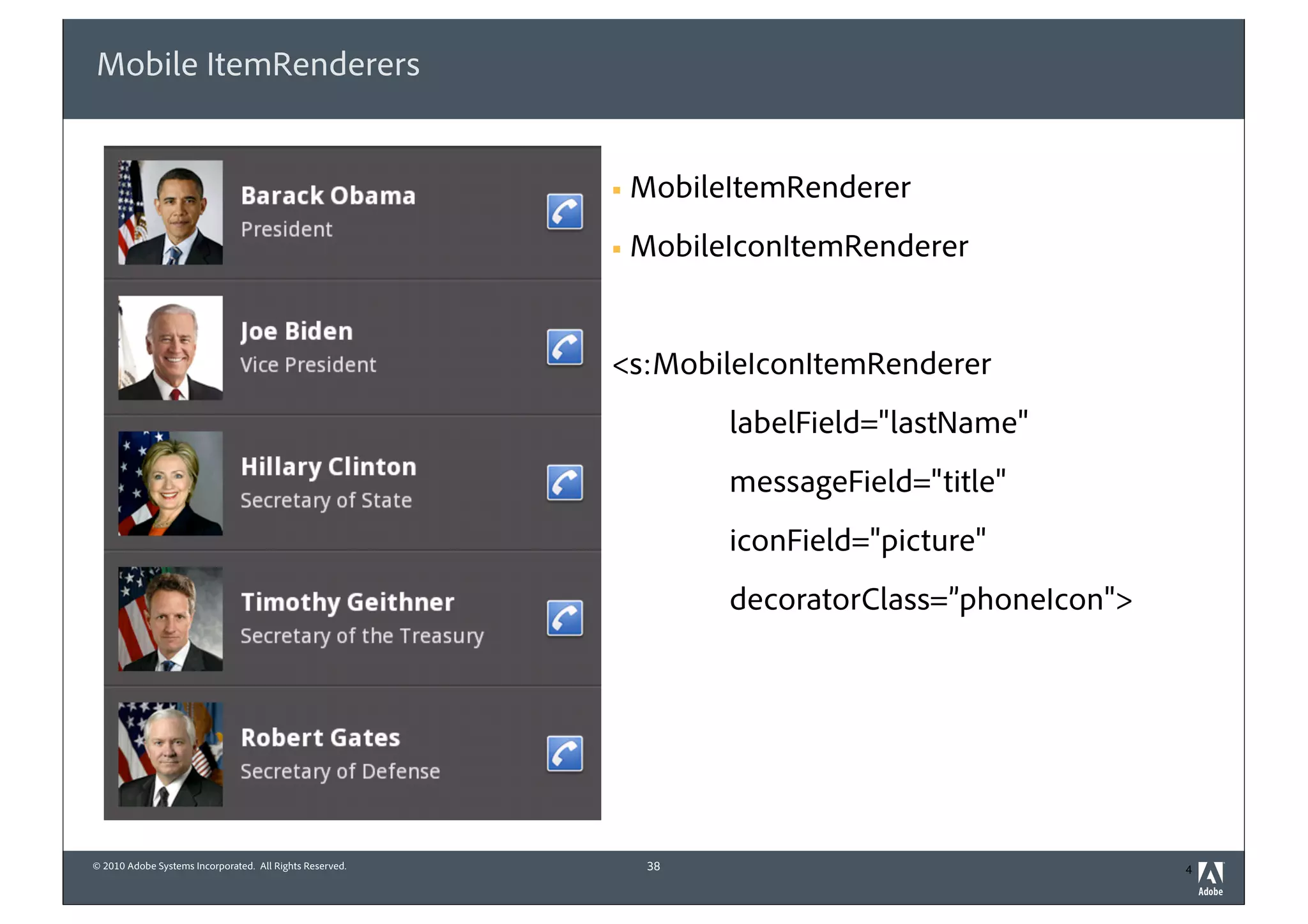Viewport: 1308px width, 924px height.
Task: Select the Joe Biden name label
Action: tap(296, 331)
